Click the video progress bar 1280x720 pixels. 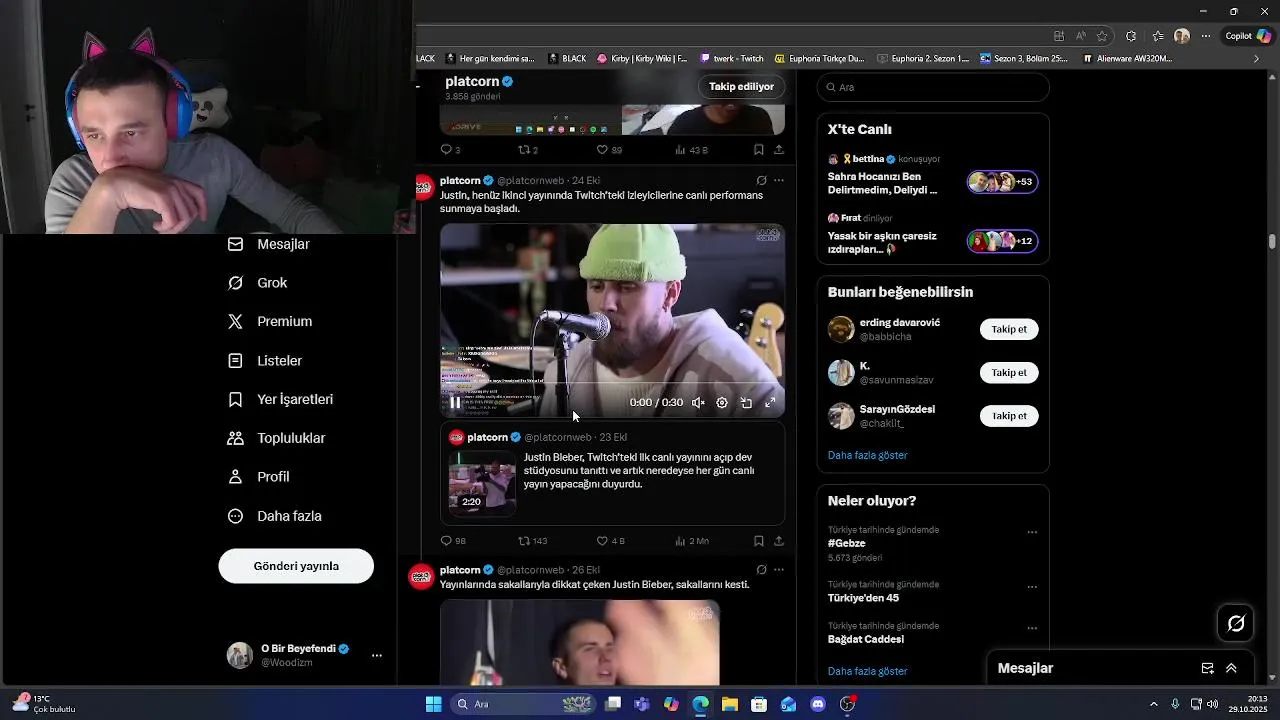pos(612,383)
